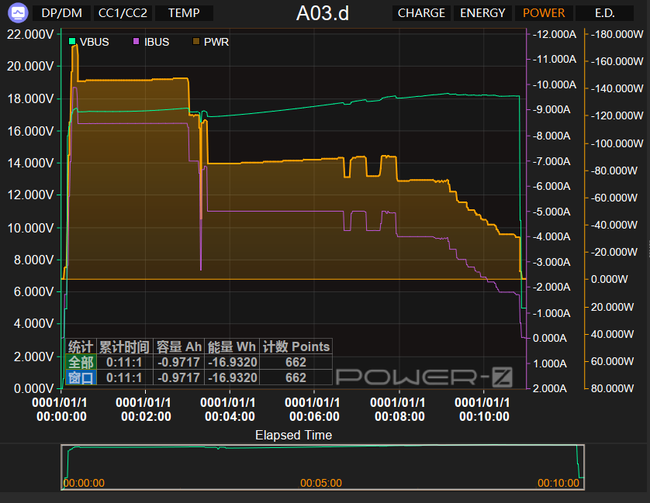650x503 pixels.
Task: Toggle the PWR legend series
Action: 211,42
